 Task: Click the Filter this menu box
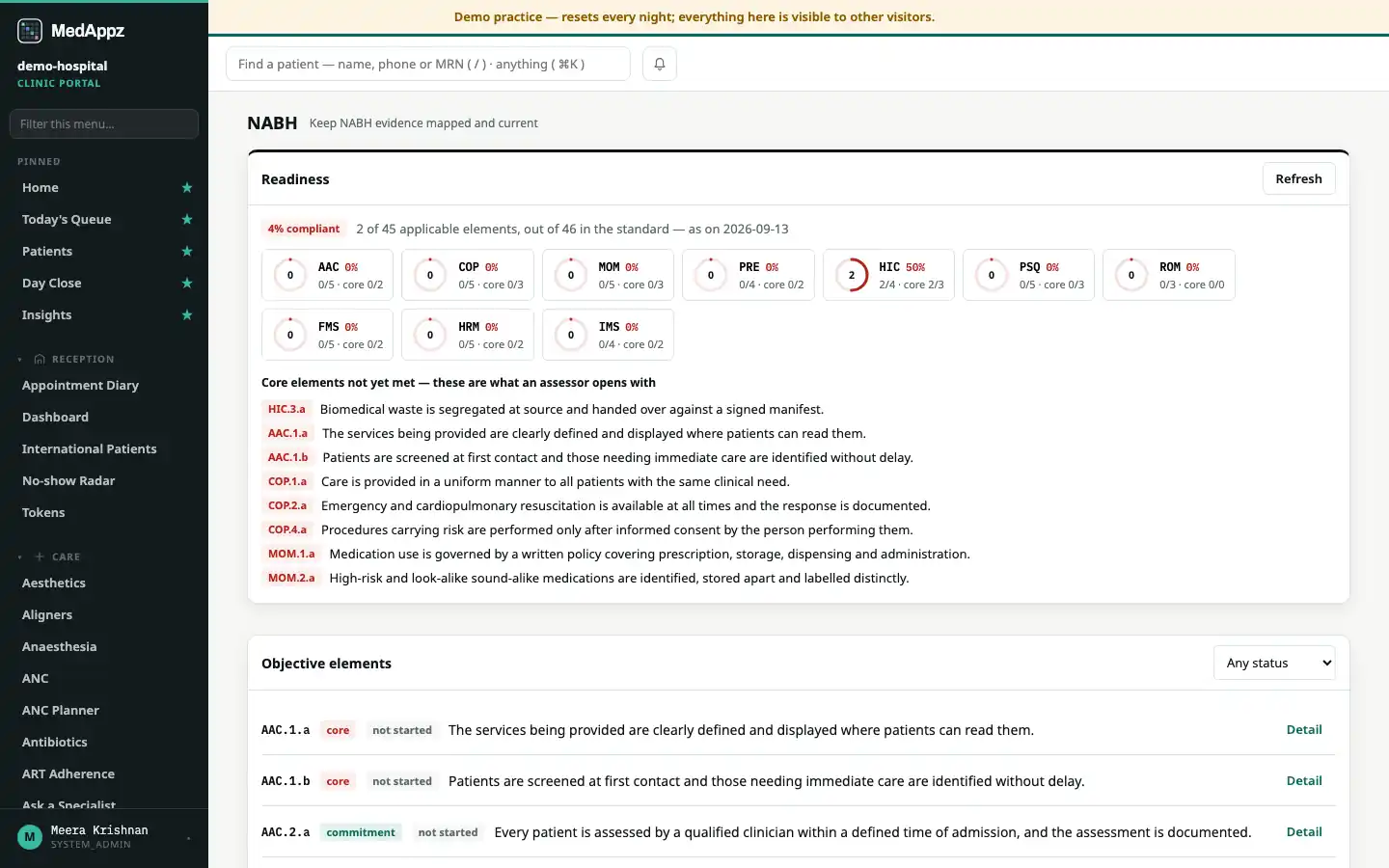click(104, 123)
